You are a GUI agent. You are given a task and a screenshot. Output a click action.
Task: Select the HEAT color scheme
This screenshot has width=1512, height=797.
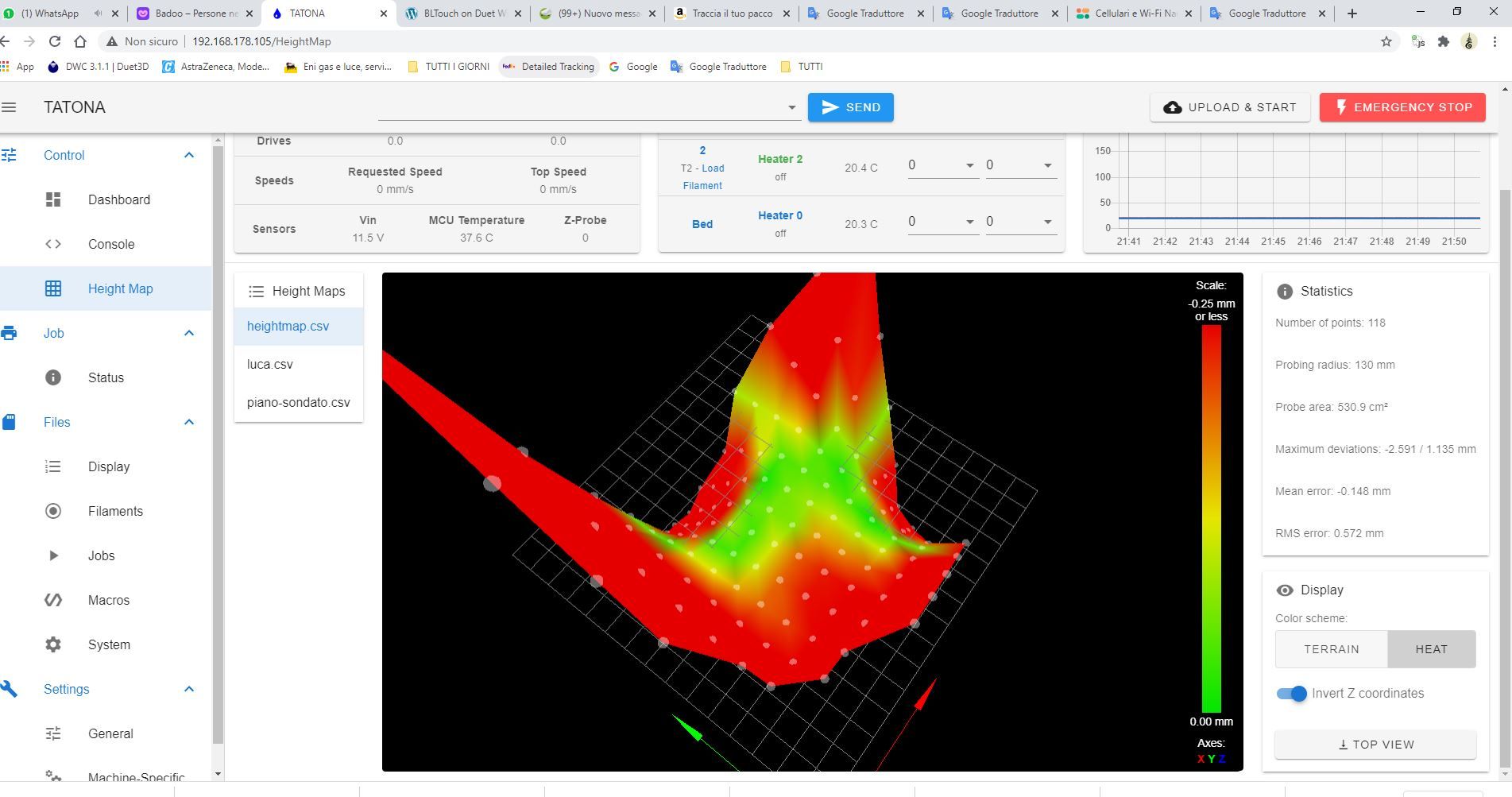pyautogui.click(x=1431, y=649)
